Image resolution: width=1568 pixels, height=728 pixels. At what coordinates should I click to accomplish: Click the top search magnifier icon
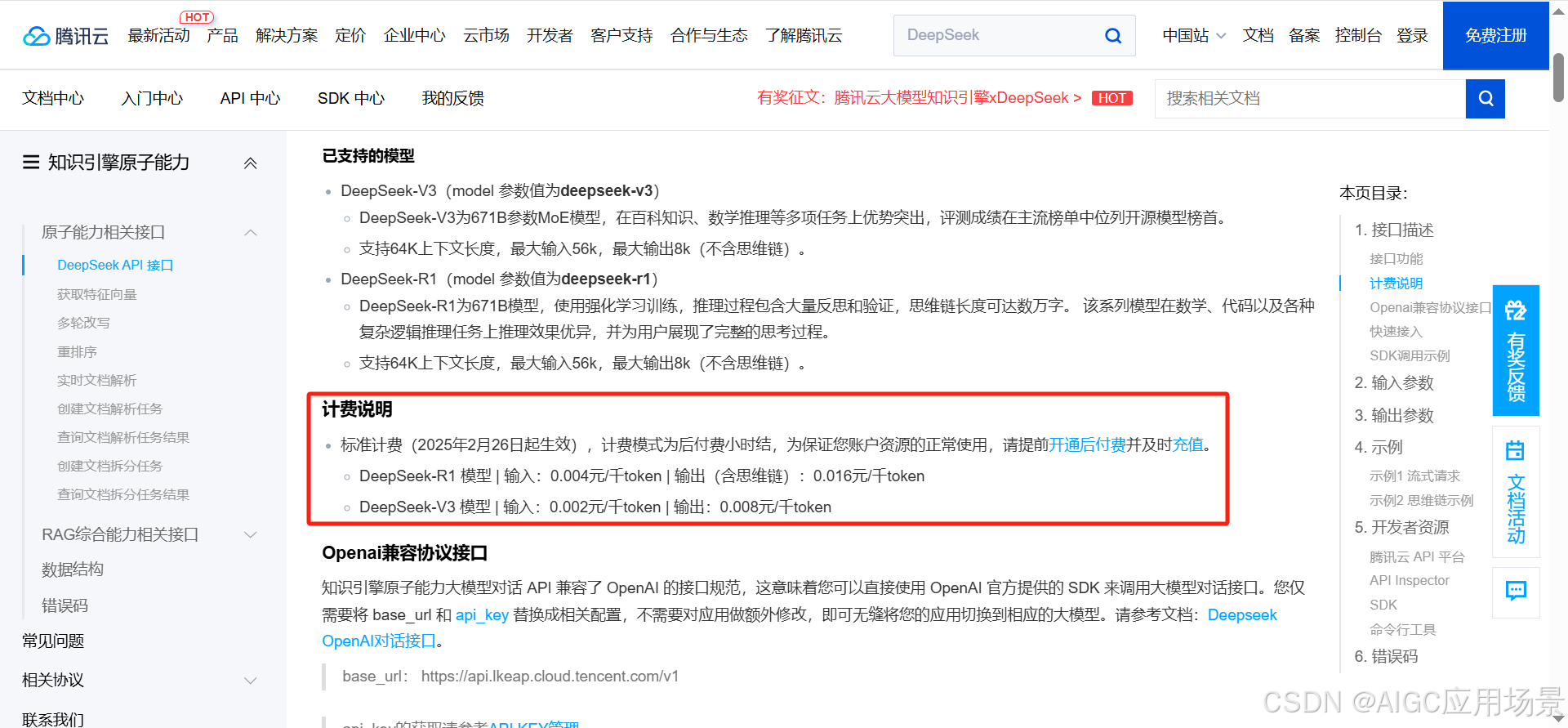[1113, 36]
